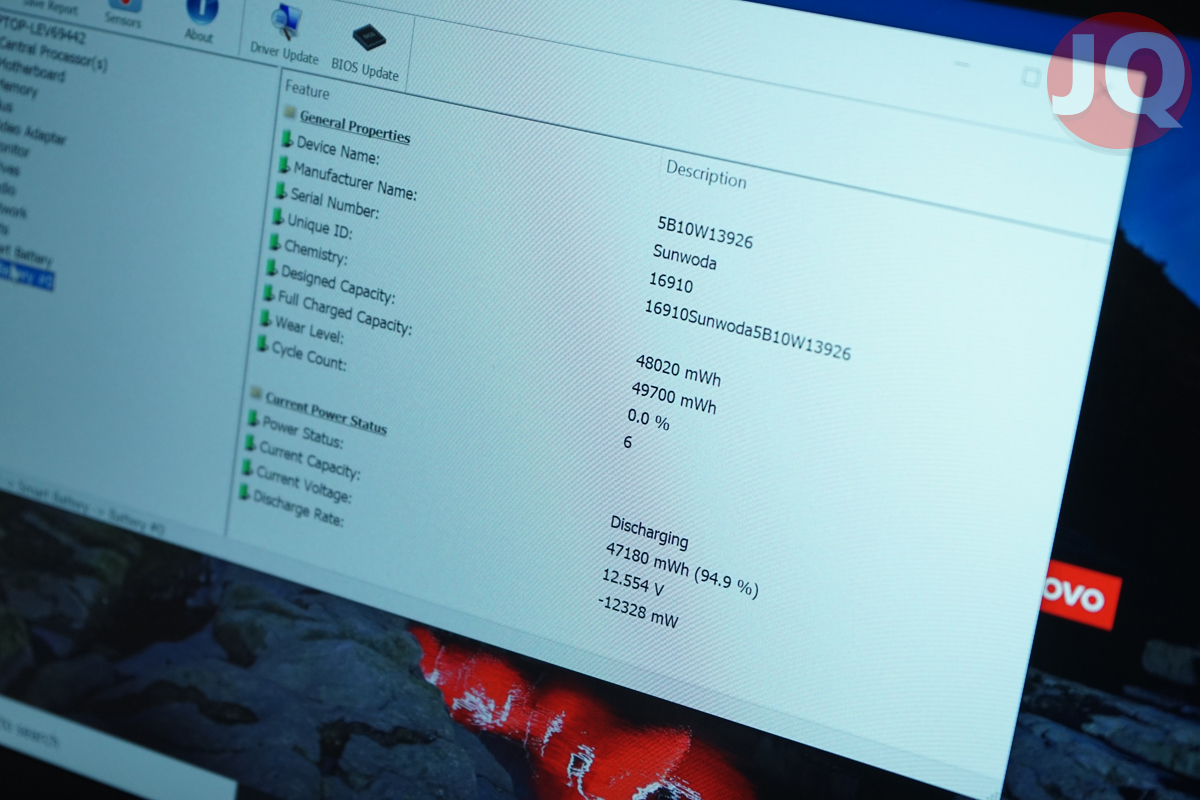Click green icon next to Designed Capacity
Screen dimensions: 1200x800
[272, 268]
